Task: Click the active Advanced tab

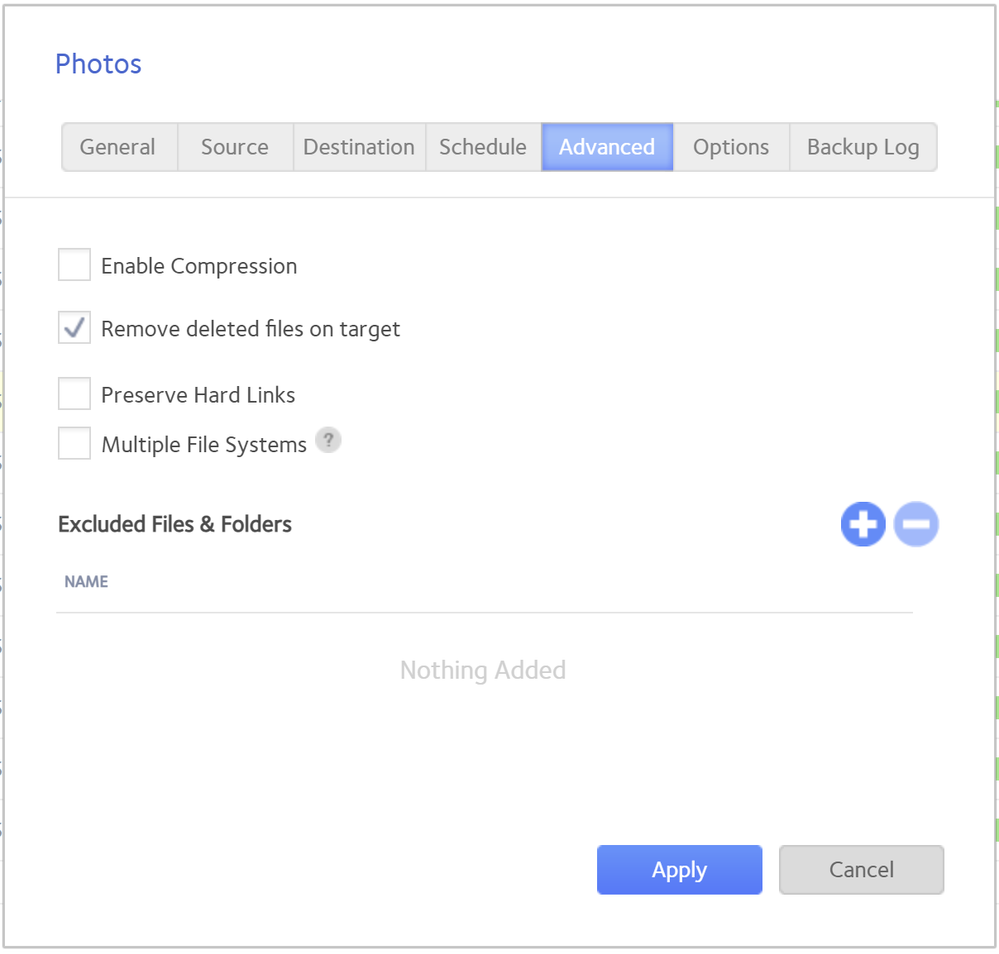Action: coord(607,147)
